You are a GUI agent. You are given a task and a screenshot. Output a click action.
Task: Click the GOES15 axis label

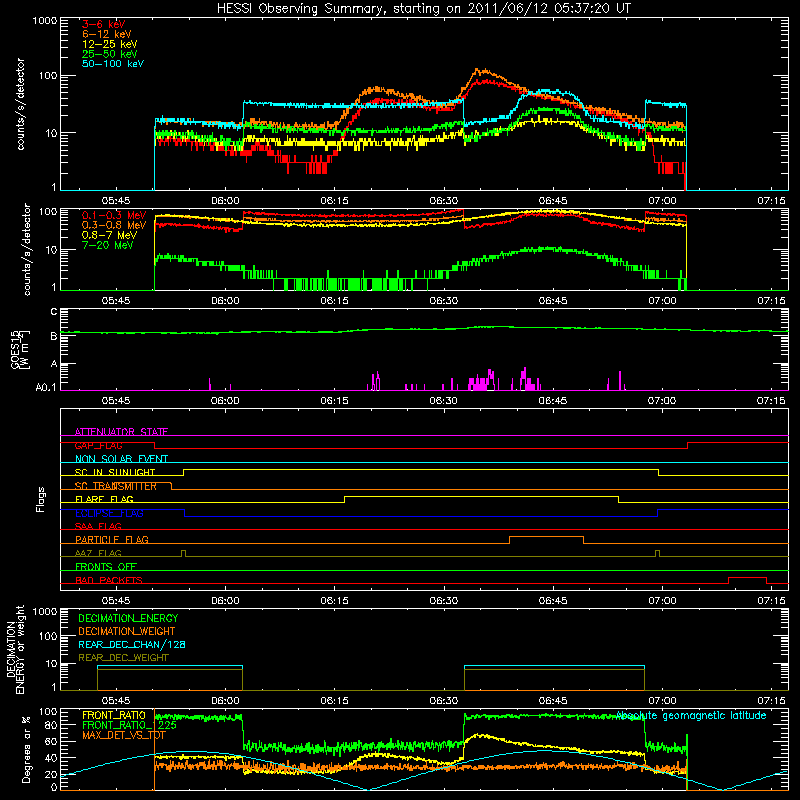[20, 349]
